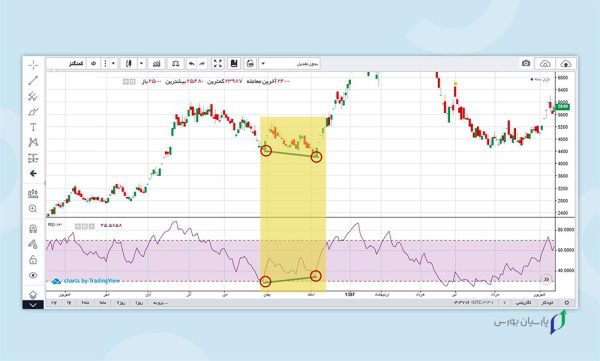Select the text annotation tool

pos(33,127)
